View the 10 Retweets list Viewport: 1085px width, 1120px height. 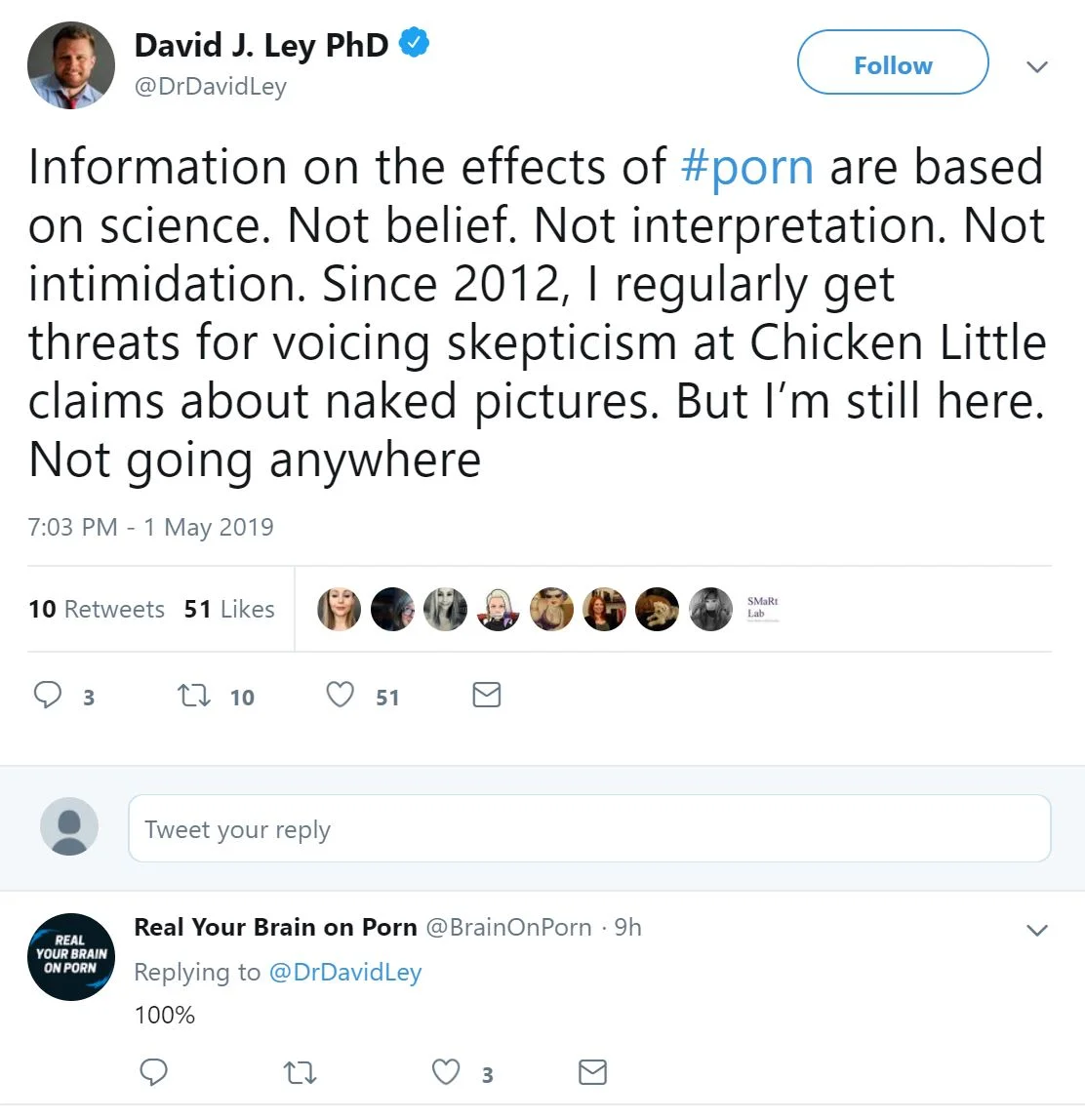coord(97,609)
